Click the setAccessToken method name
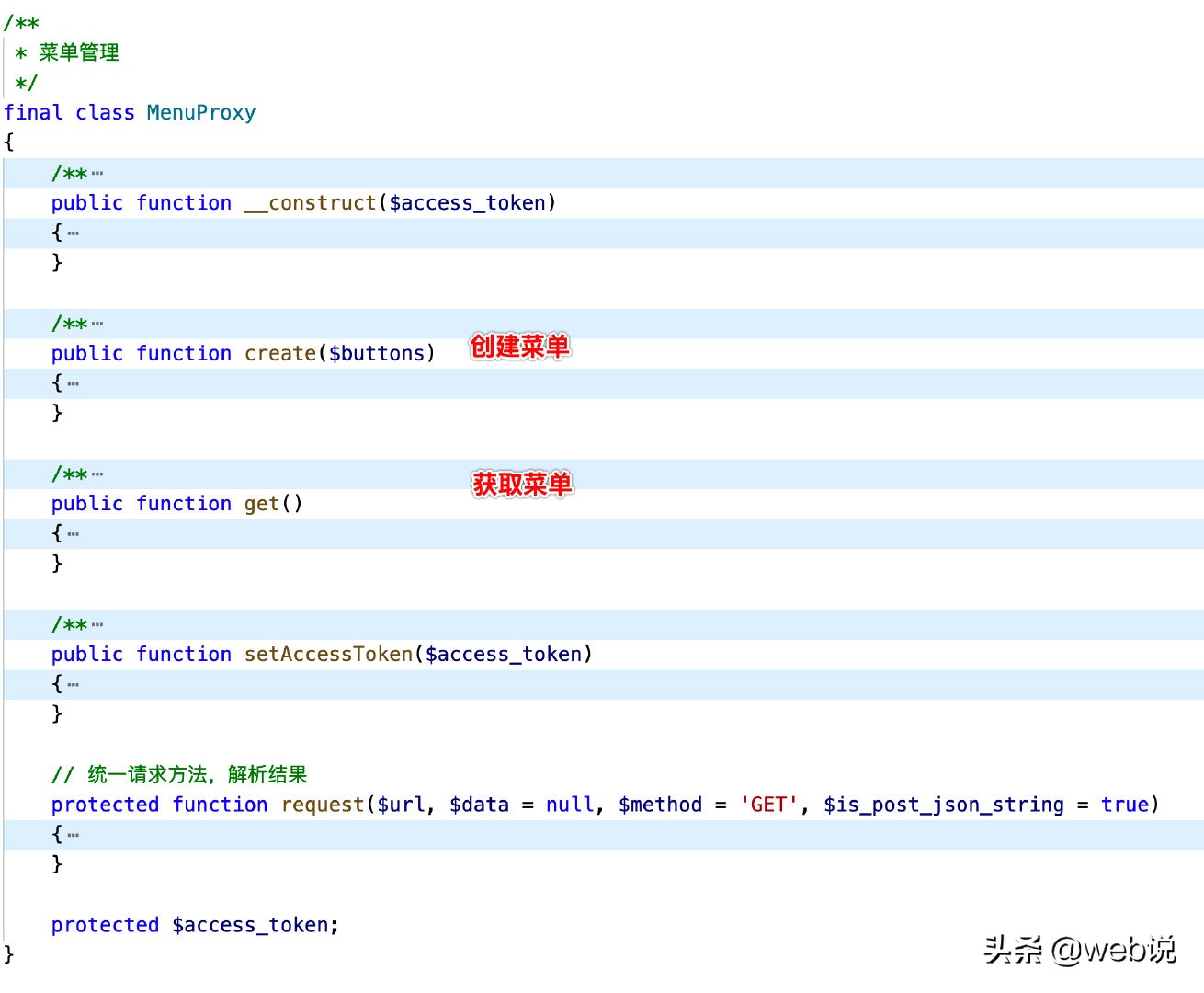The height and width of the screenshot is (993, 1204). (328, 655)
